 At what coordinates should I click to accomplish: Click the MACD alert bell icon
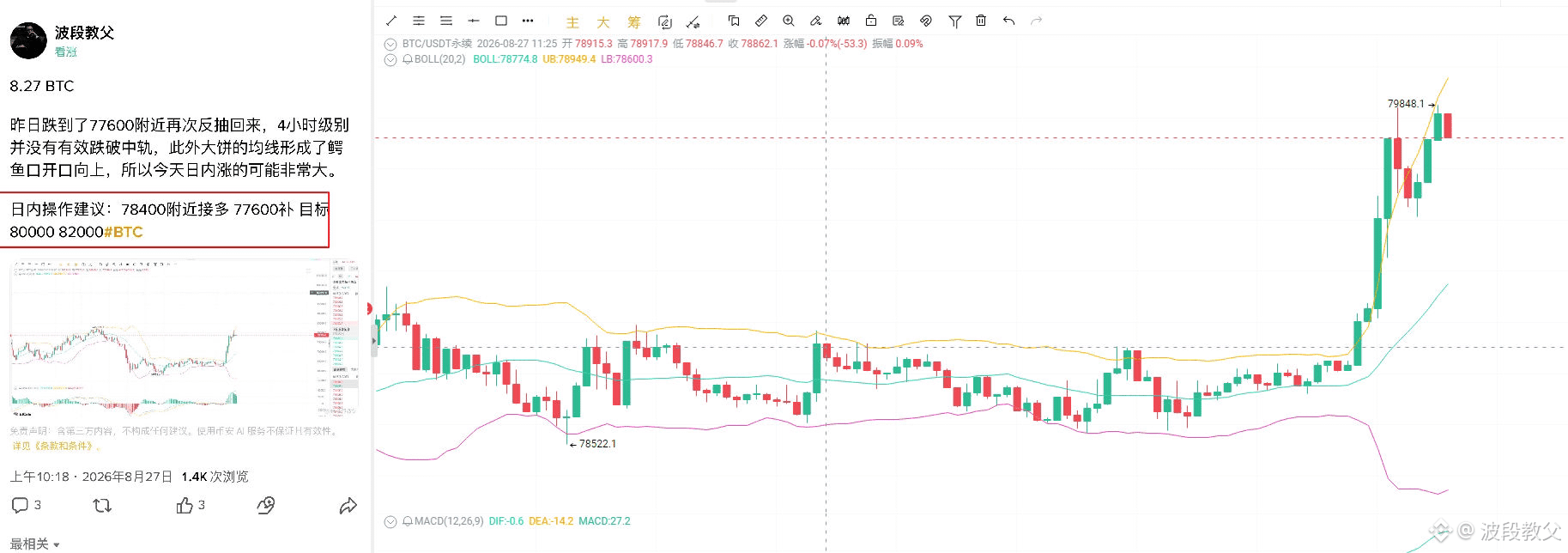(x=408, y=521)
